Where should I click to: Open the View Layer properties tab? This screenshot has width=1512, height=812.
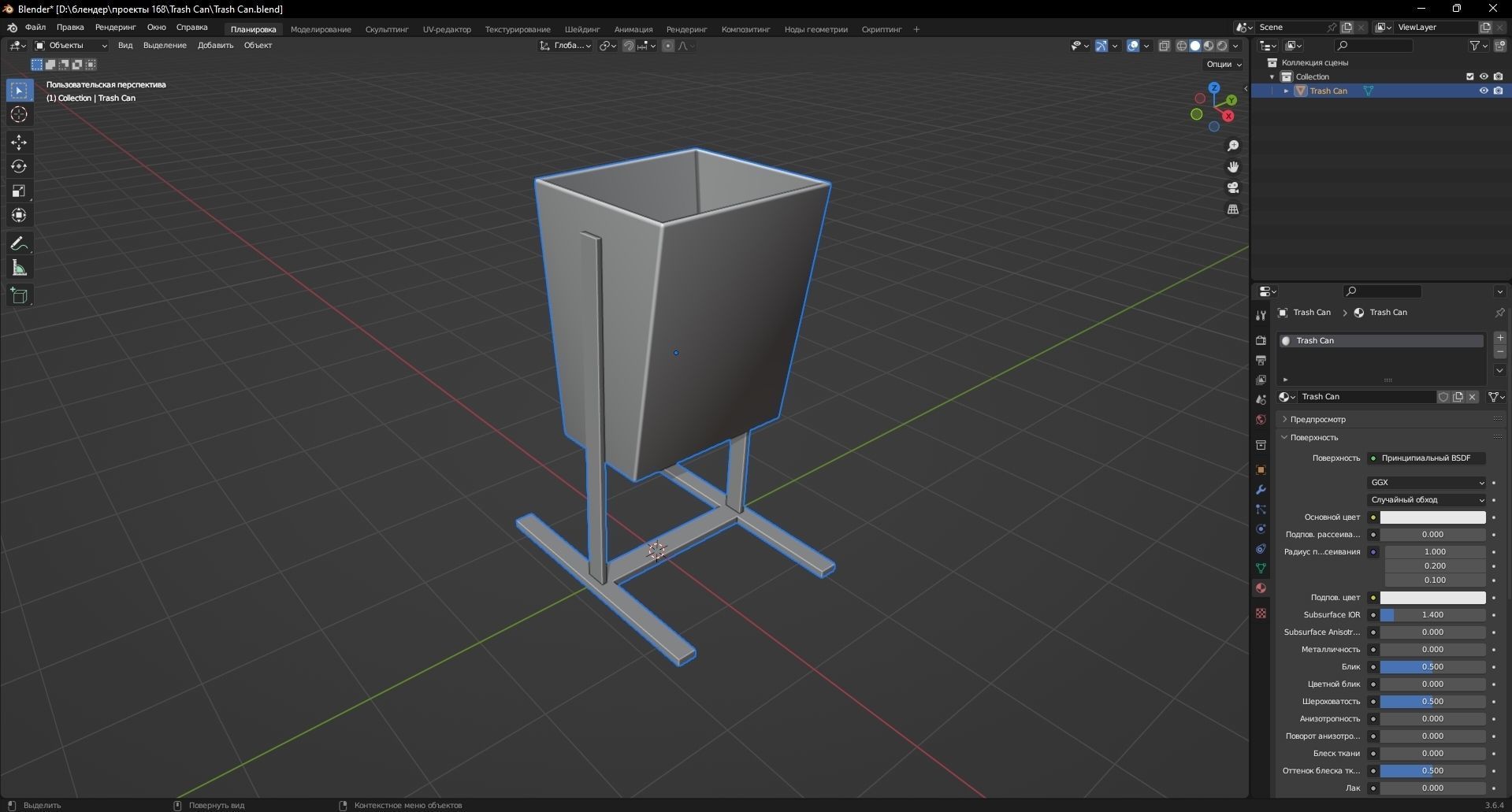pos(1261,380)
